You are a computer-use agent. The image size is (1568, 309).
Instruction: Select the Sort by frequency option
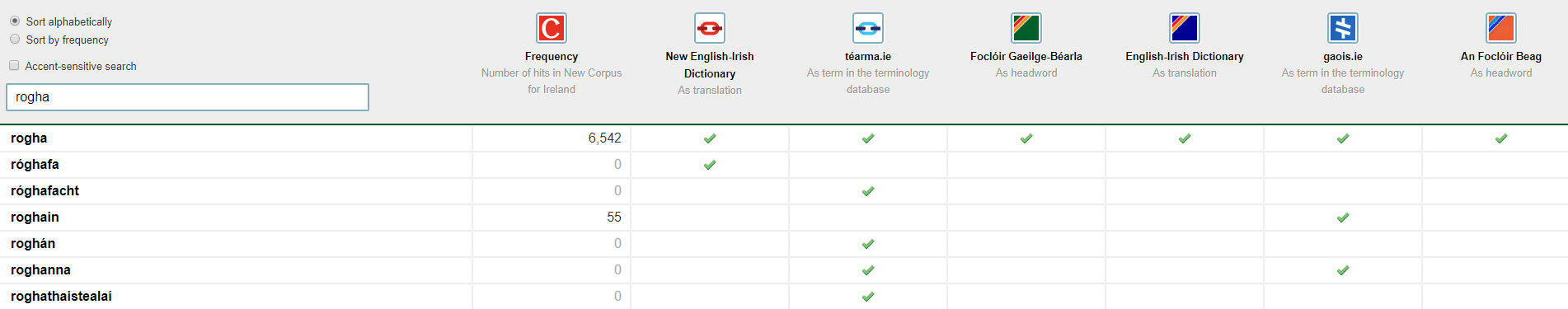click(15, 39)
